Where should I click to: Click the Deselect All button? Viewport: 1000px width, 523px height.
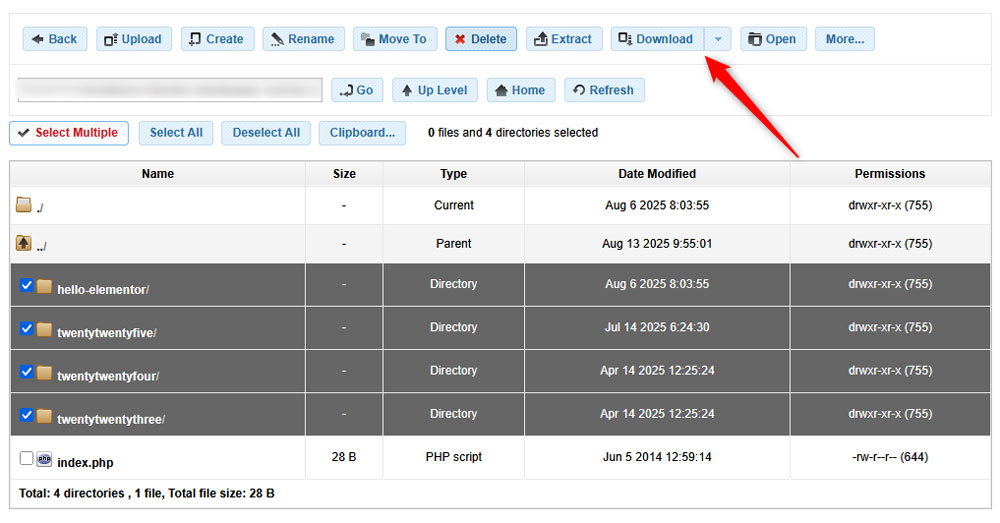point(266,133)
